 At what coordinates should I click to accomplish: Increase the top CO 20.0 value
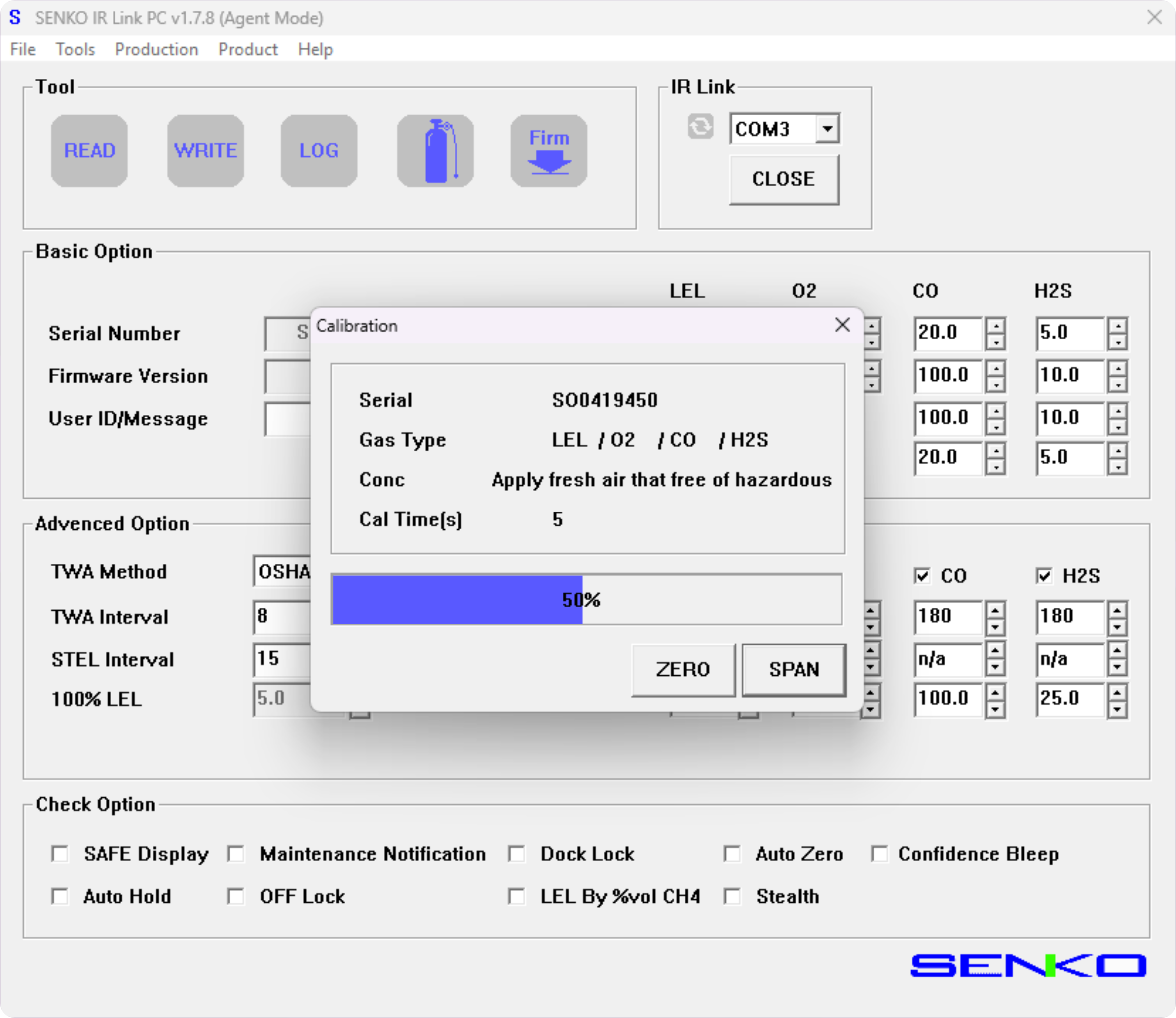tap(995, 325)
